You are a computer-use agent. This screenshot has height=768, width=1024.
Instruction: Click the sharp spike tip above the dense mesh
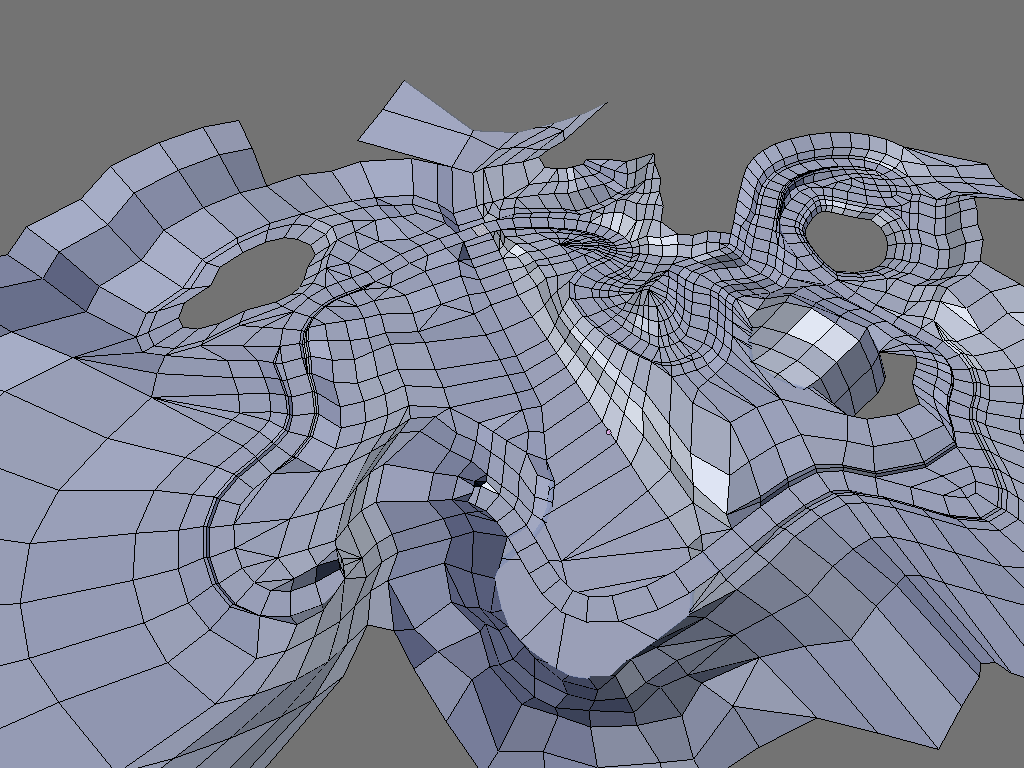point(653,155)
